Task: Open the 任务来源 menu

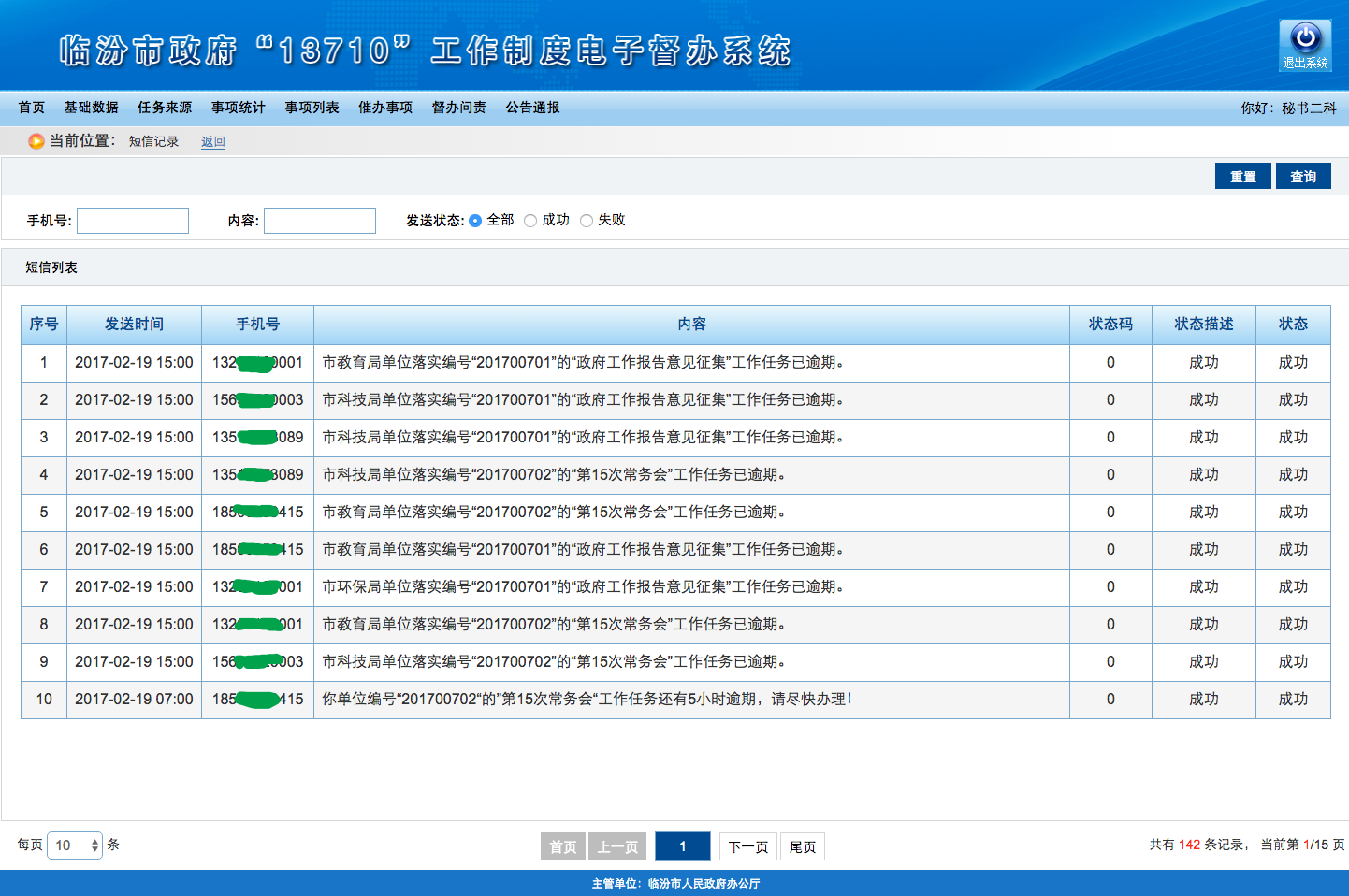Action: point(165,108)
